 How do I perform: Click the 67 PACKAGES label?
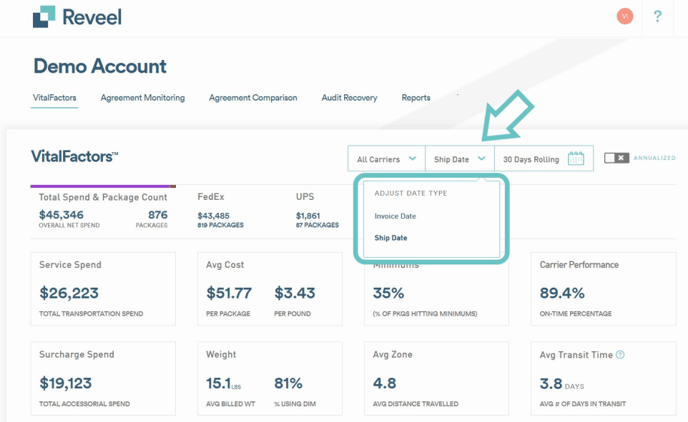pyautogui.click(x=317, y=225)
